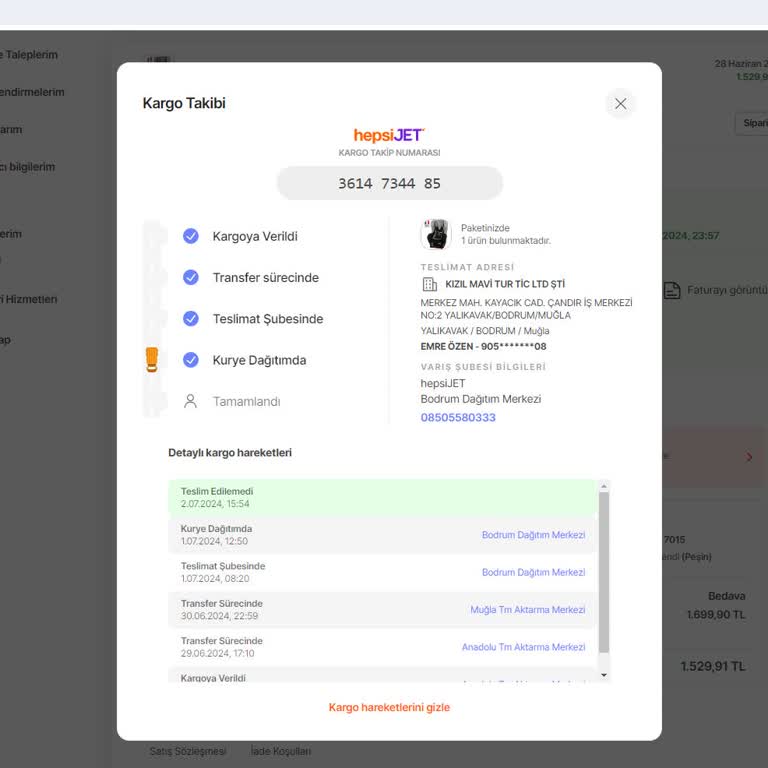The width and height of the screenshot is (768, 768).
Task: Open Satış Sözleşmesi link in background
Action: pos(188,751)
